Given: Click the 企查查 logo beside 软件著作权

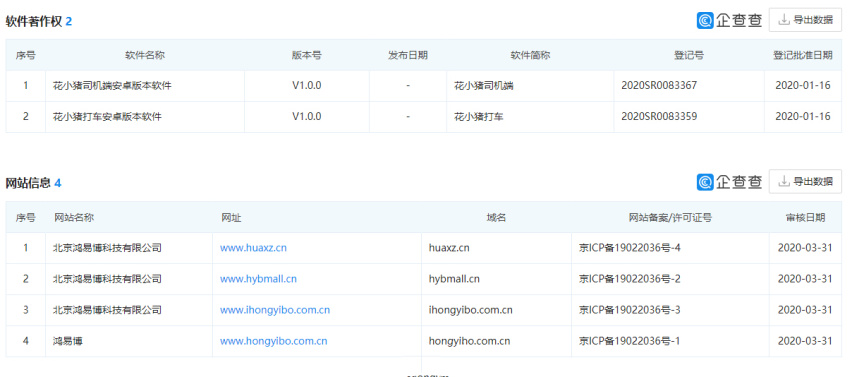Looking at the screenshot, I should tap(729, 20).
